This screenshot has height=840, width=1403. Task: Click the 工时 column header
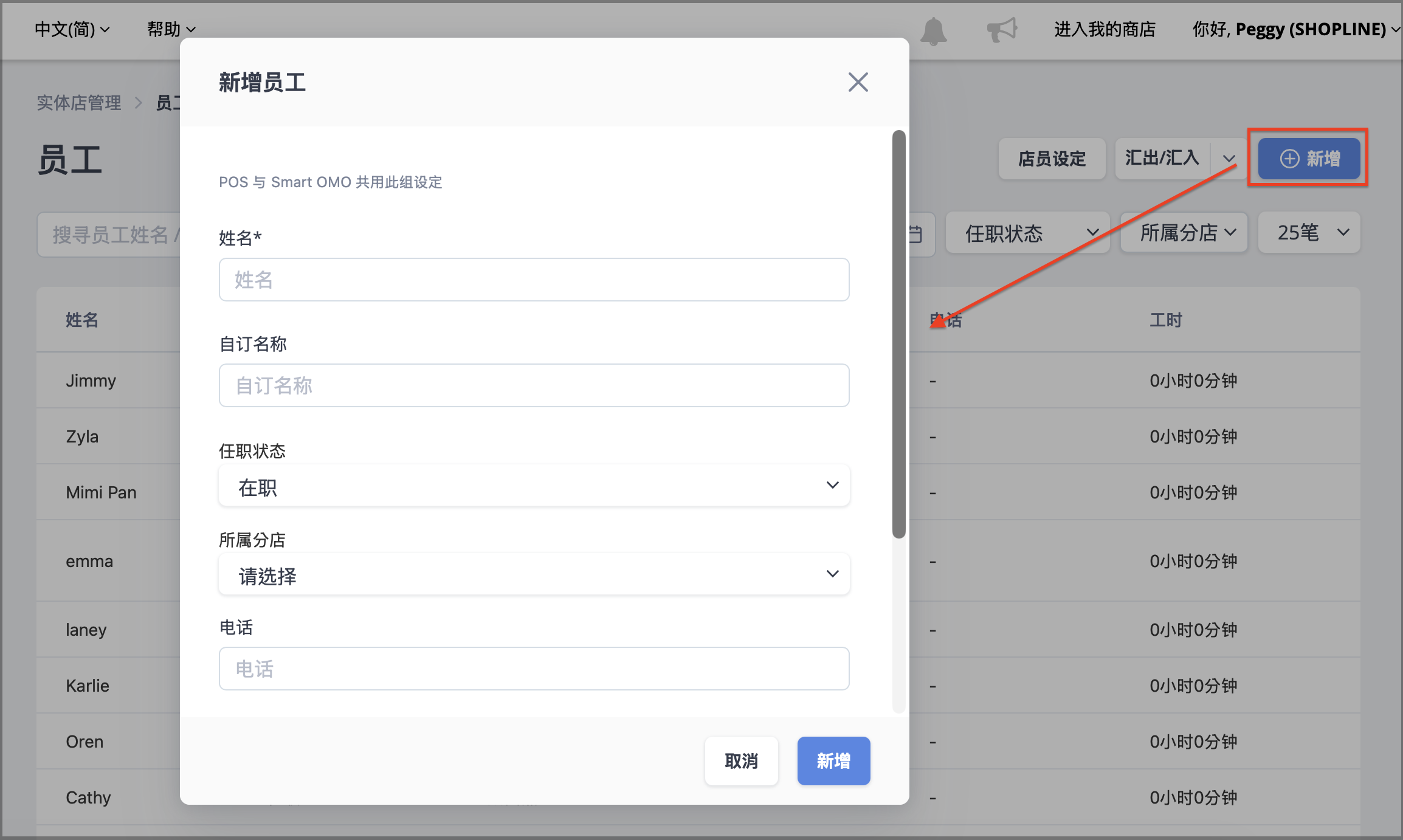pos(1165,320)
